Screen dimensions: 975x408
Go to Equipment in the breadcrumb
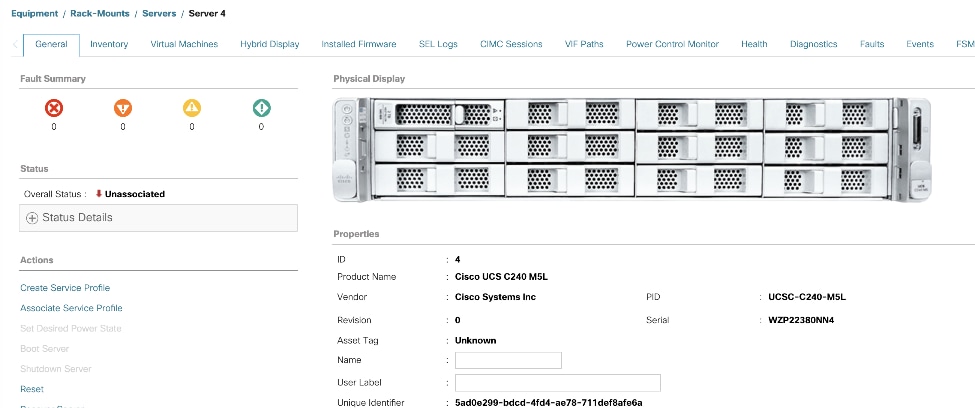(34, 13)
